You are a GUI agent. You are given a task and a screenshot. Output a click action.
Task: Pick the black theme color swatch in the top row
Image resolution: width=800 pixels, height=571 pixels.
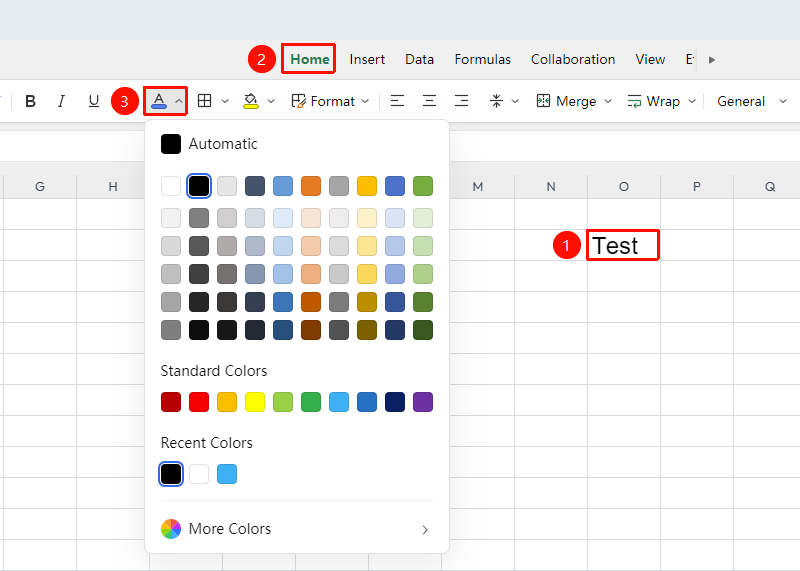[x=199, y=186]
